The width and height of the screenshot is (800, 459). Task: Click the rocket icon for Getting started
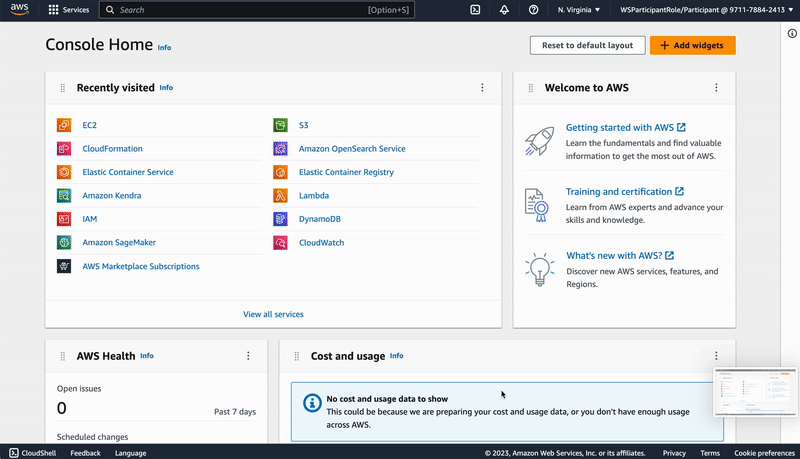pyautogui.click(x=539, y=141)
